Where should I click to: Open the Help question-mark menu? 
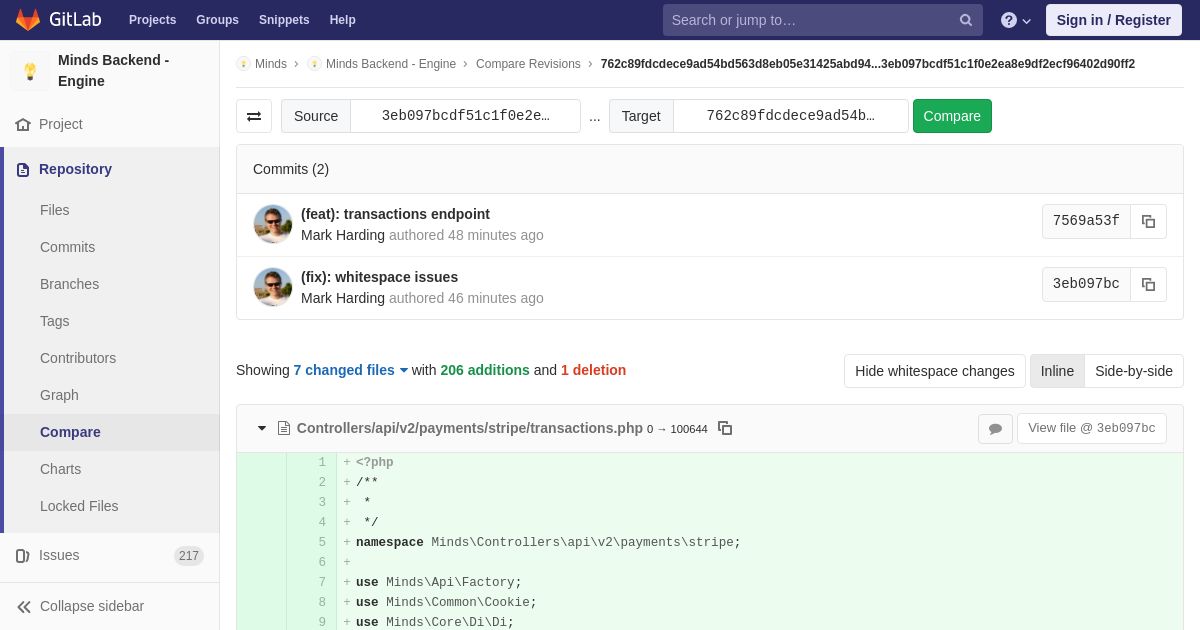pos(1016,20)
